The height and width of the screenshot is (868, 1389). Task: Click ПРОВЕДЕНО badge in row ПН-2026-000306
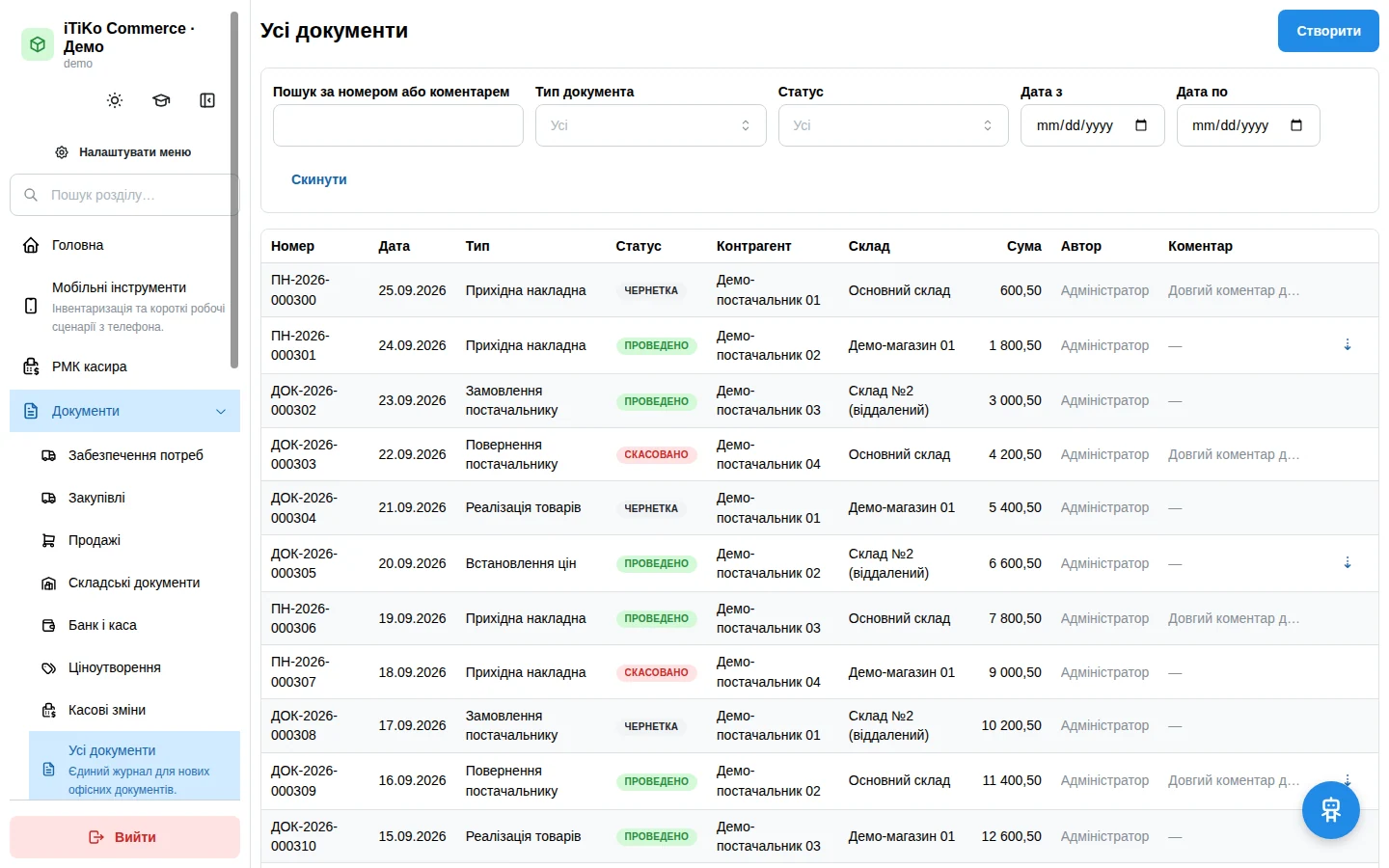657,618
